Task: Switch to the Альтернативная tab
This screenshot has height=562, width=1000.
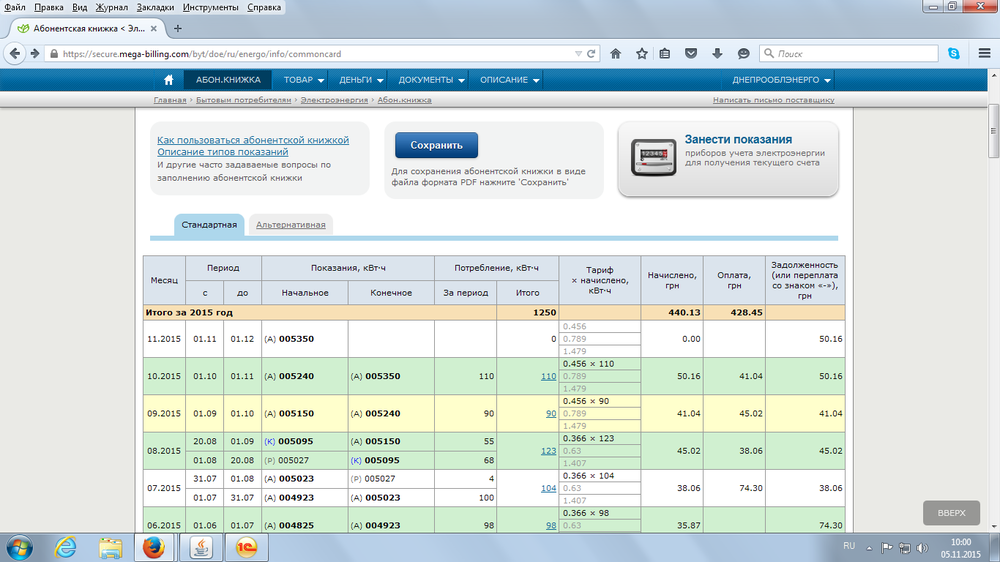Action: click(x=290, y=225)
